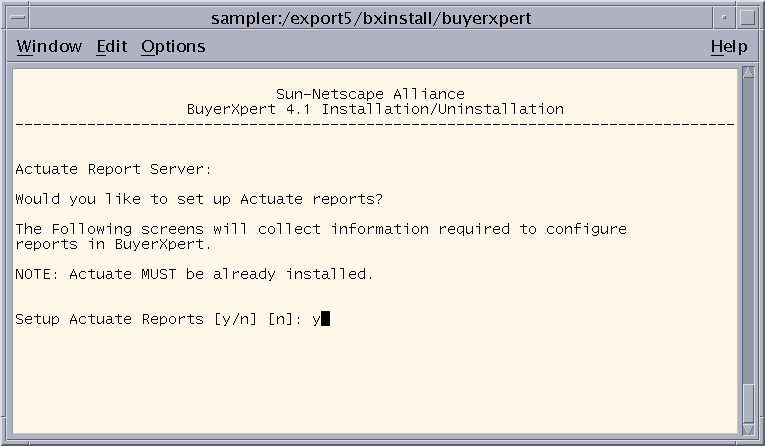The height and width of the screenshot is (446, 765).
Task: Click 'NOTE: Actuate MUST be already installed.'
Action: tap(194, 274)
